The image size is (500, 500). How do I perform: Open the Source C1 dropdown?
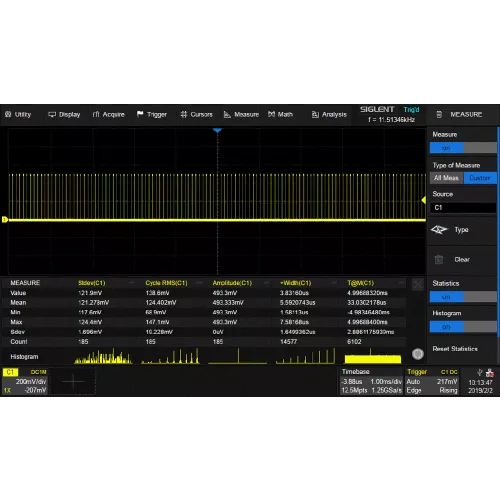click(463, 208)
